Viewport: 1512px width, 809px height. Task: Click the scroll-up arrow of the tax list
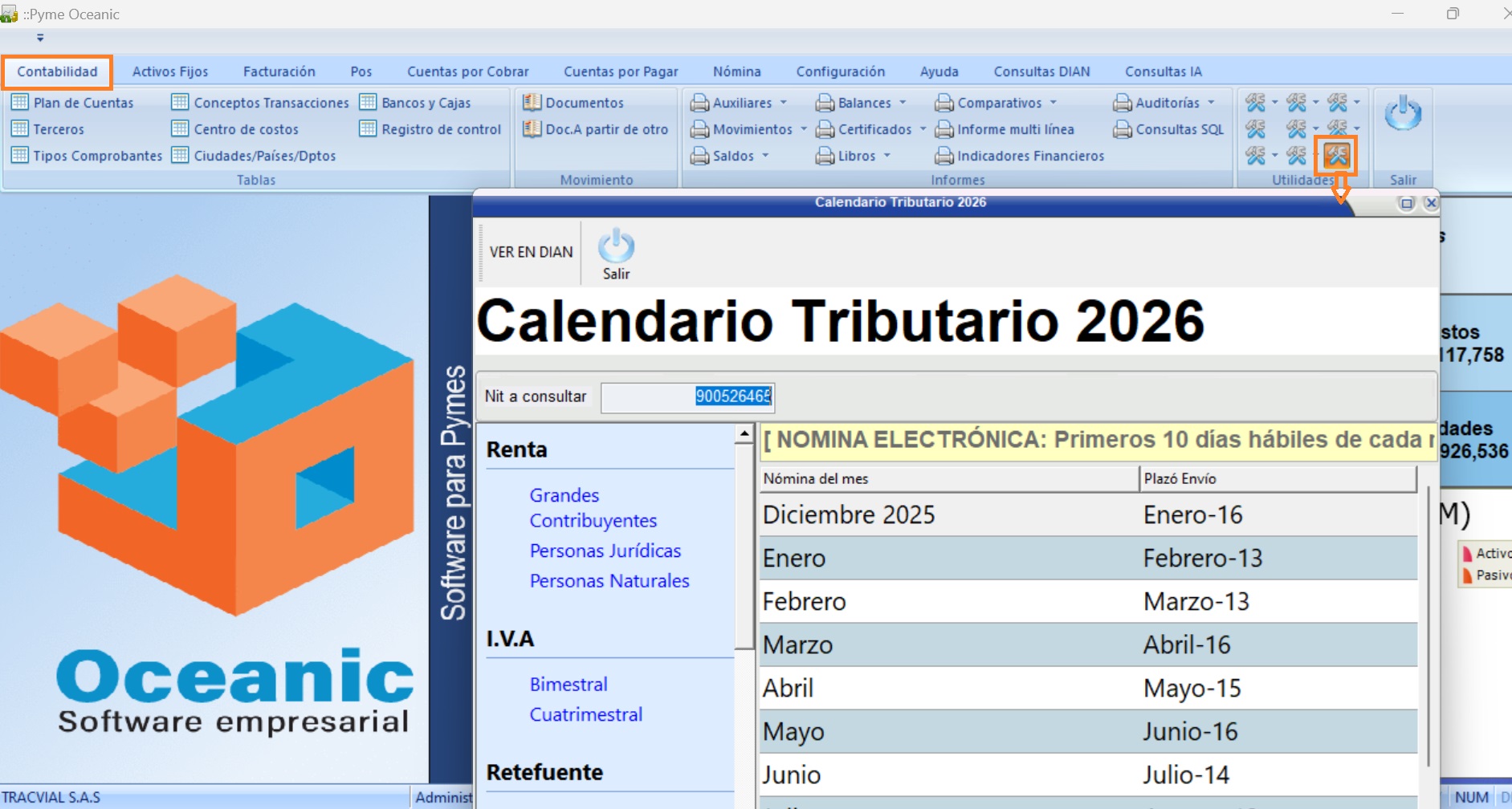[x=744, y=434]
